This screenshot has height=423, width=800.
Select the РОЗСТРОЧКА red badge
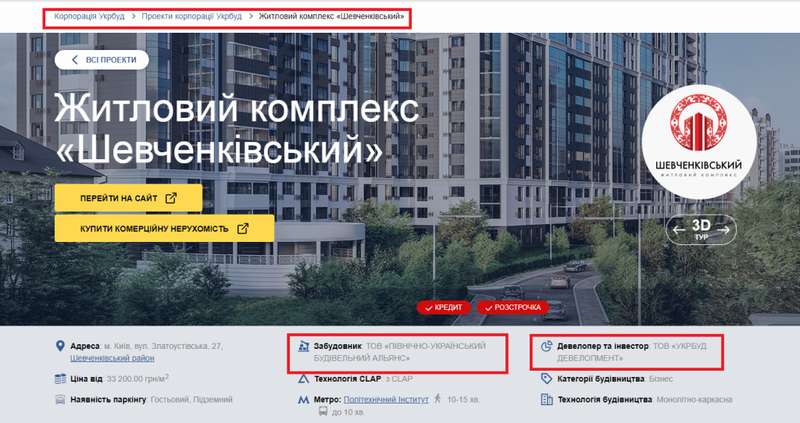coord(513,307)
